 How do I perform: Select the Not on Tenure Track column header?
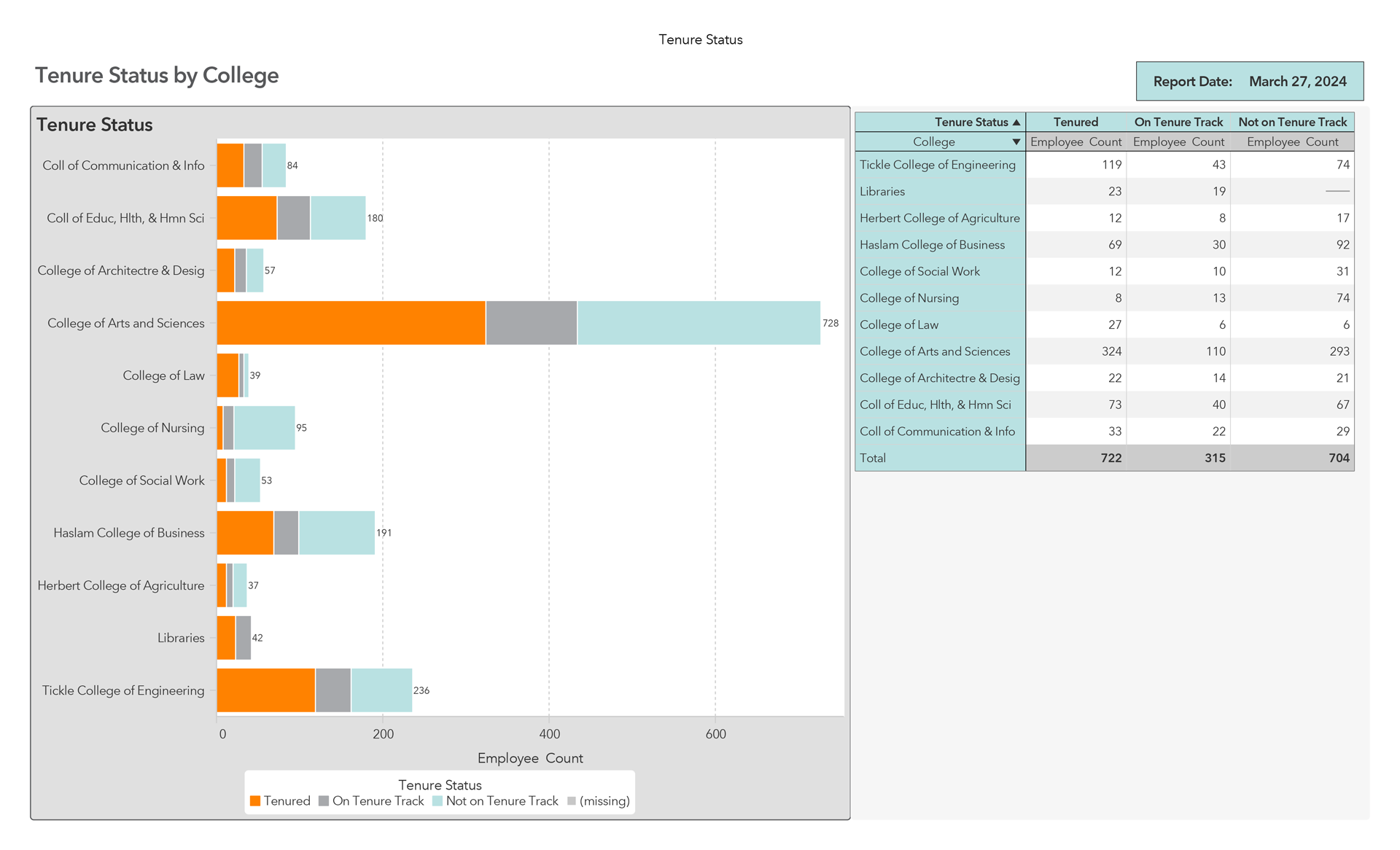pos(1292,122)
